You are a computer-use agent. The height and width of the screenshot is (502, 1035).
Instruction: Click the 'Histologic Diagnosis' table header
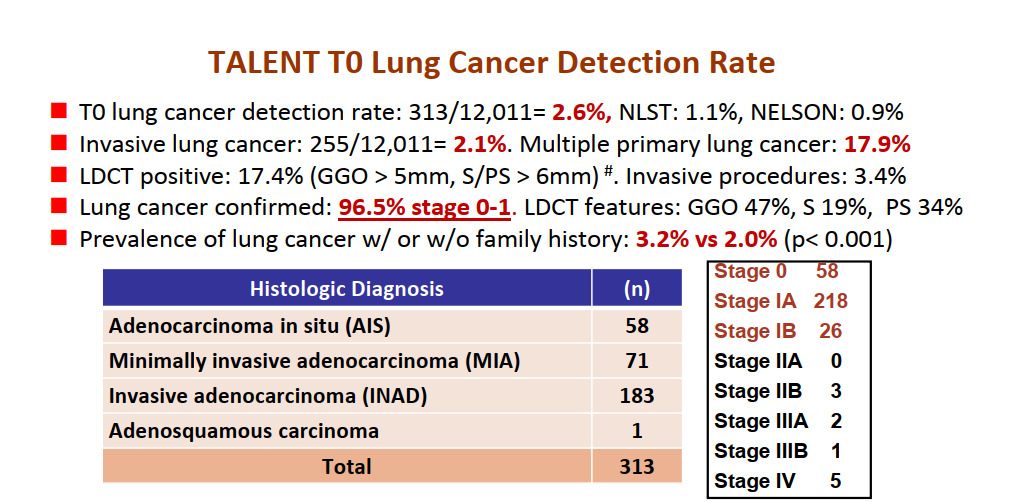[346, 290]
